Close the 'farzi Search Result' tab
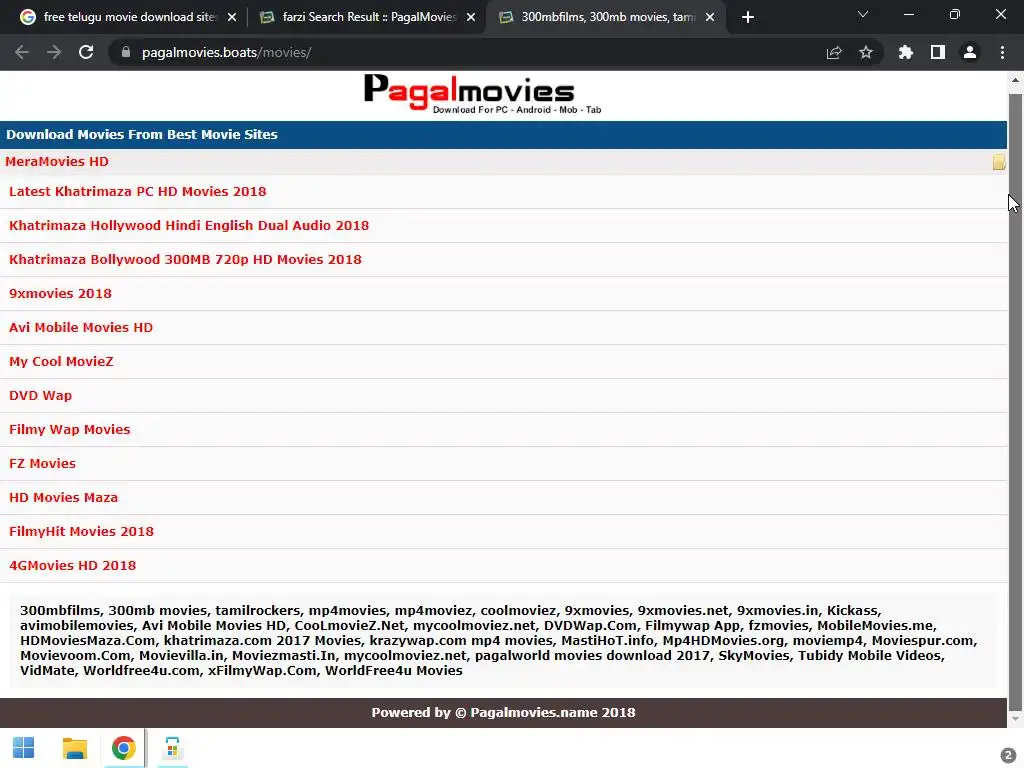 pyautogui.click(x=471, y=18)
